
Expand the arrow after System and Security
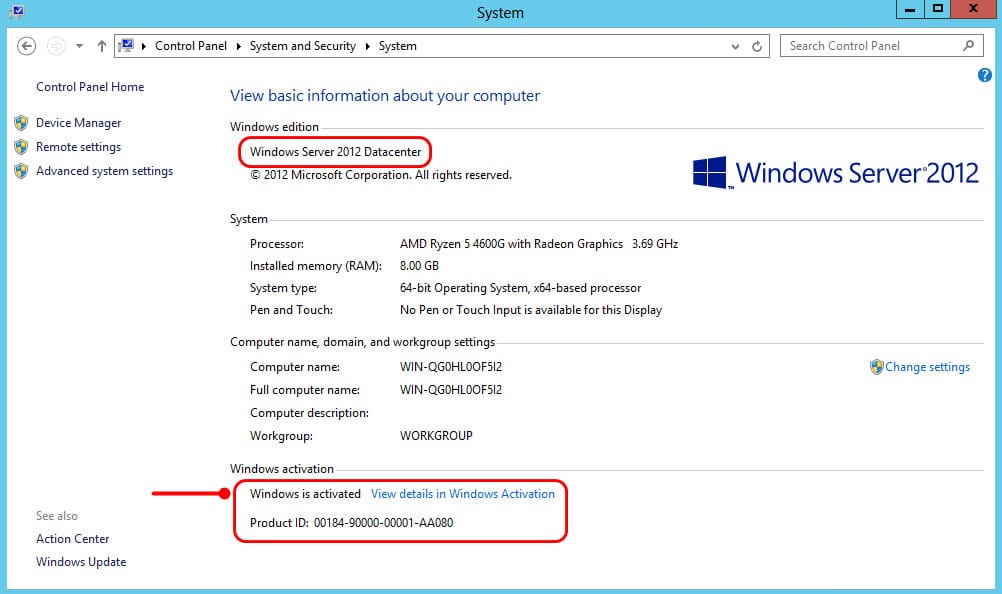tap(367, 46)
